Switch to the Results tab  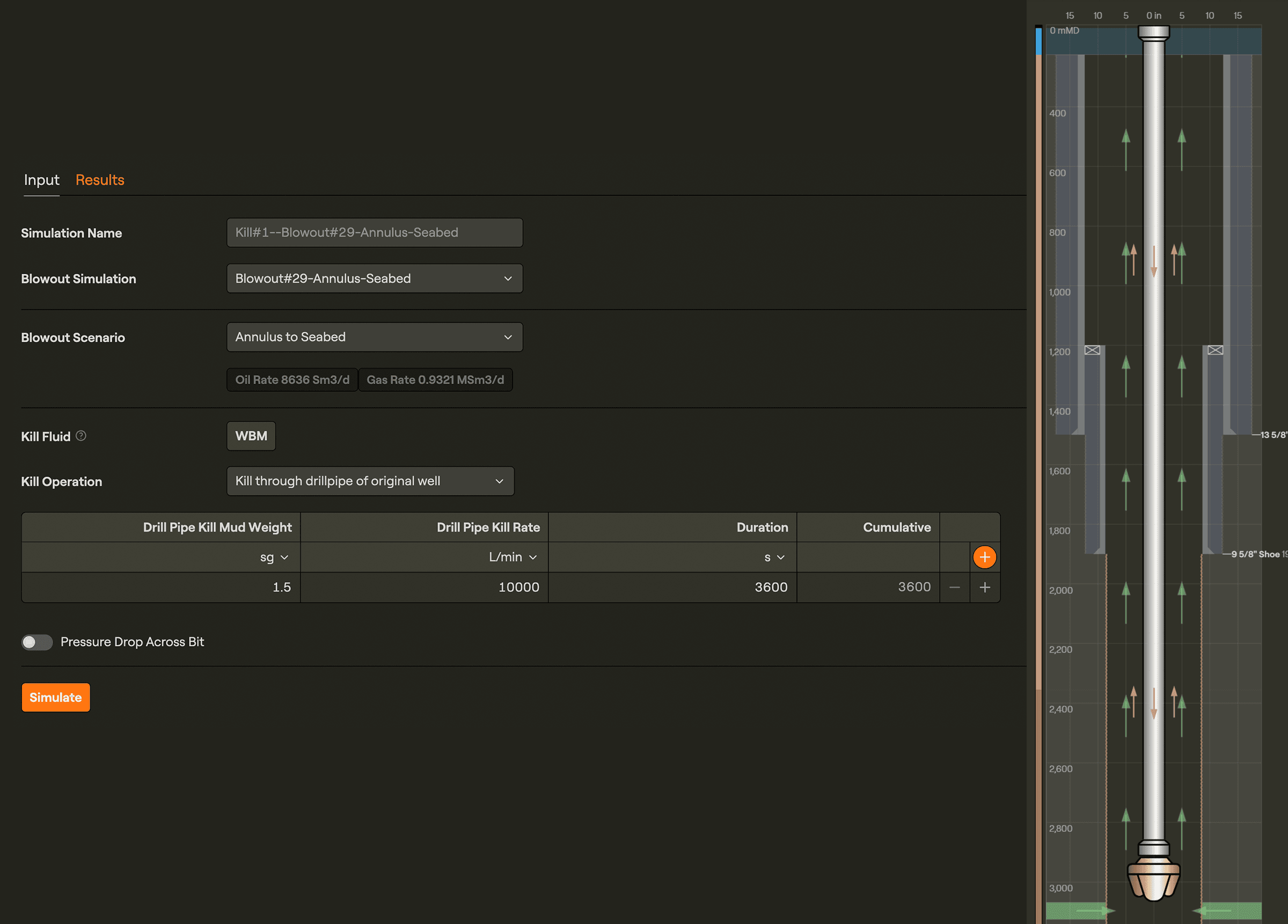pyautogui.click(x=100, y=180)
